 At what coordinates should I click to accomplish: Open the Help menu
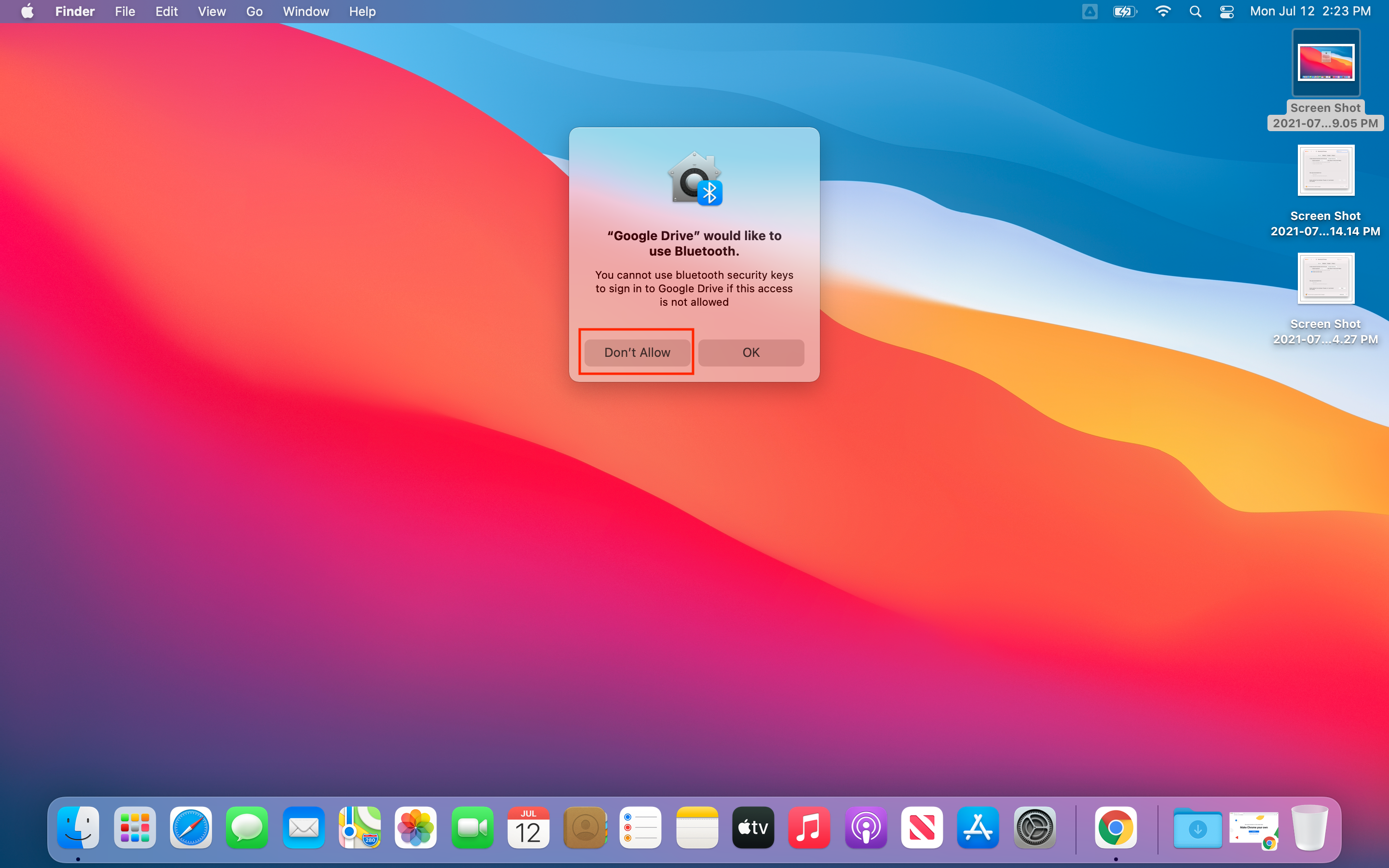tap(362, 12)
